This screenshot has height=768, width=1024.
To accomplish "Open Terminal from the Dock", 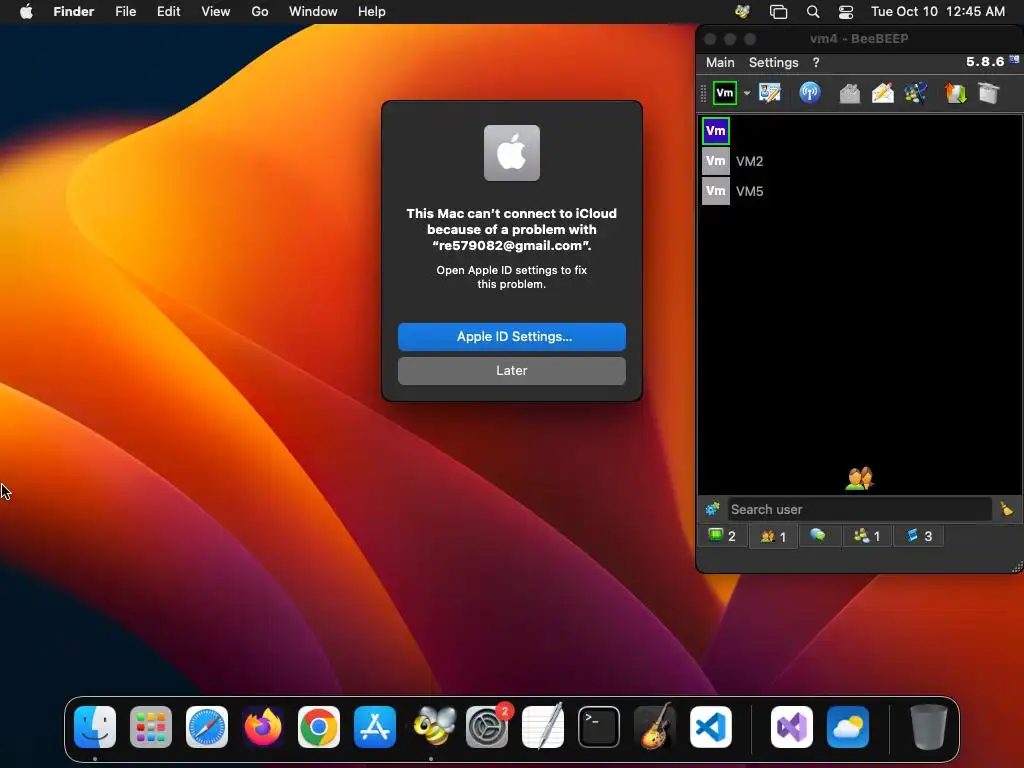I will [x=599, y=727].
